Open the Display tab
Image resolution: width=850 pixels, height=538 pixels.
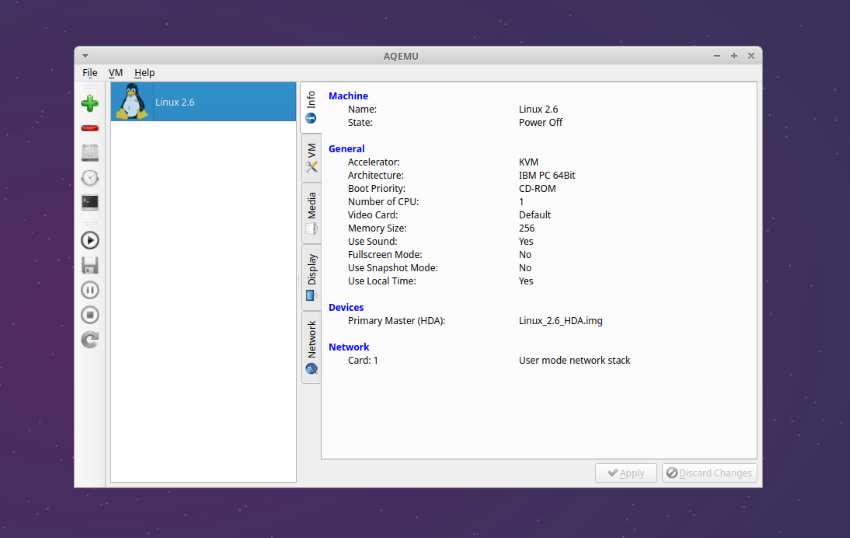311,276
